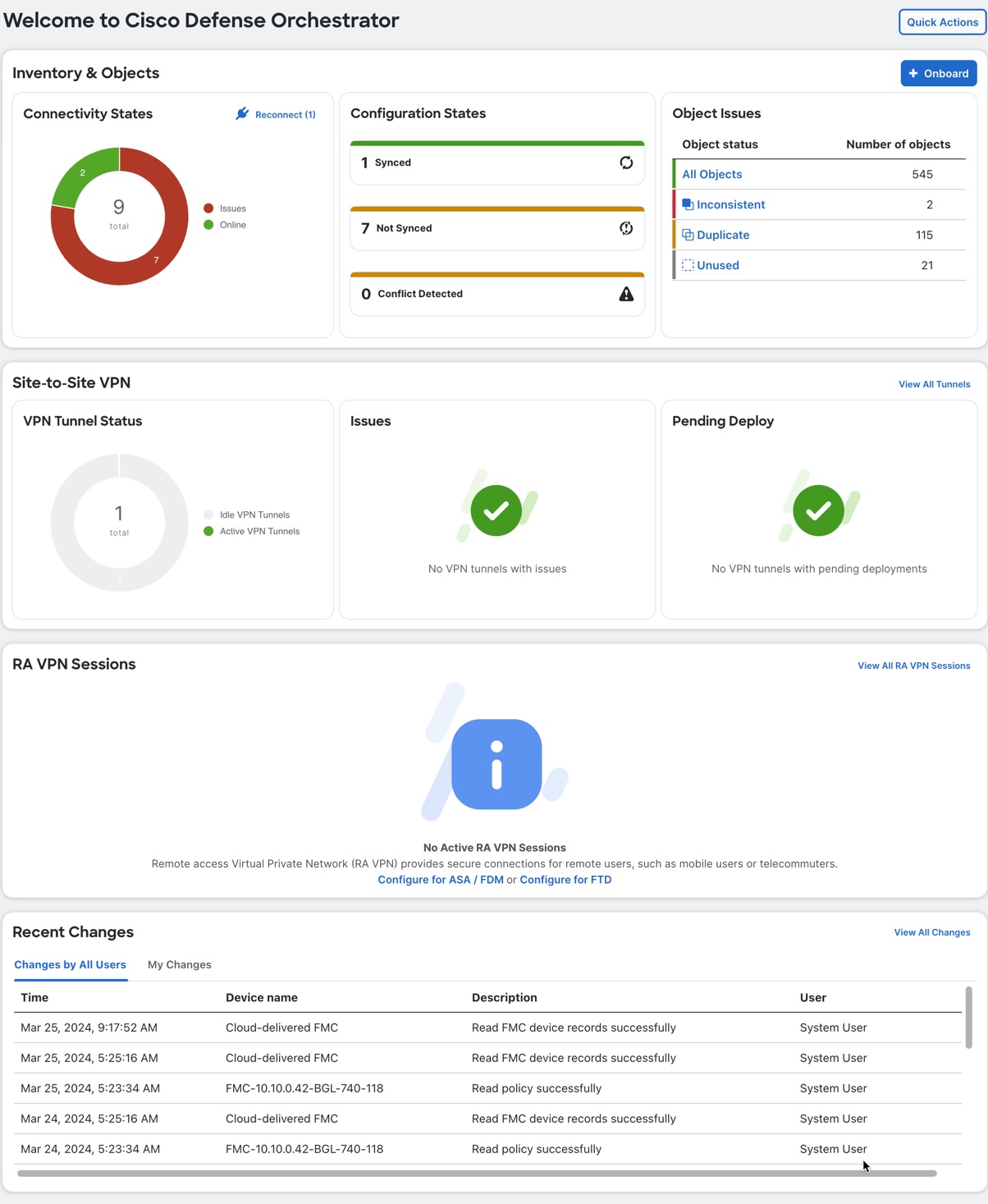Switch to the My Changes tab

[179, 964]
